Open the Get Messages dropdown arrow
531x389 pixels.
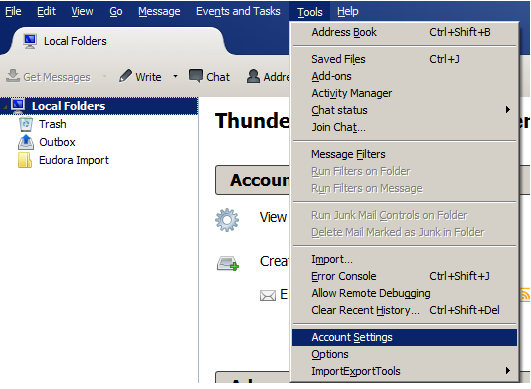tap(104, 77)
